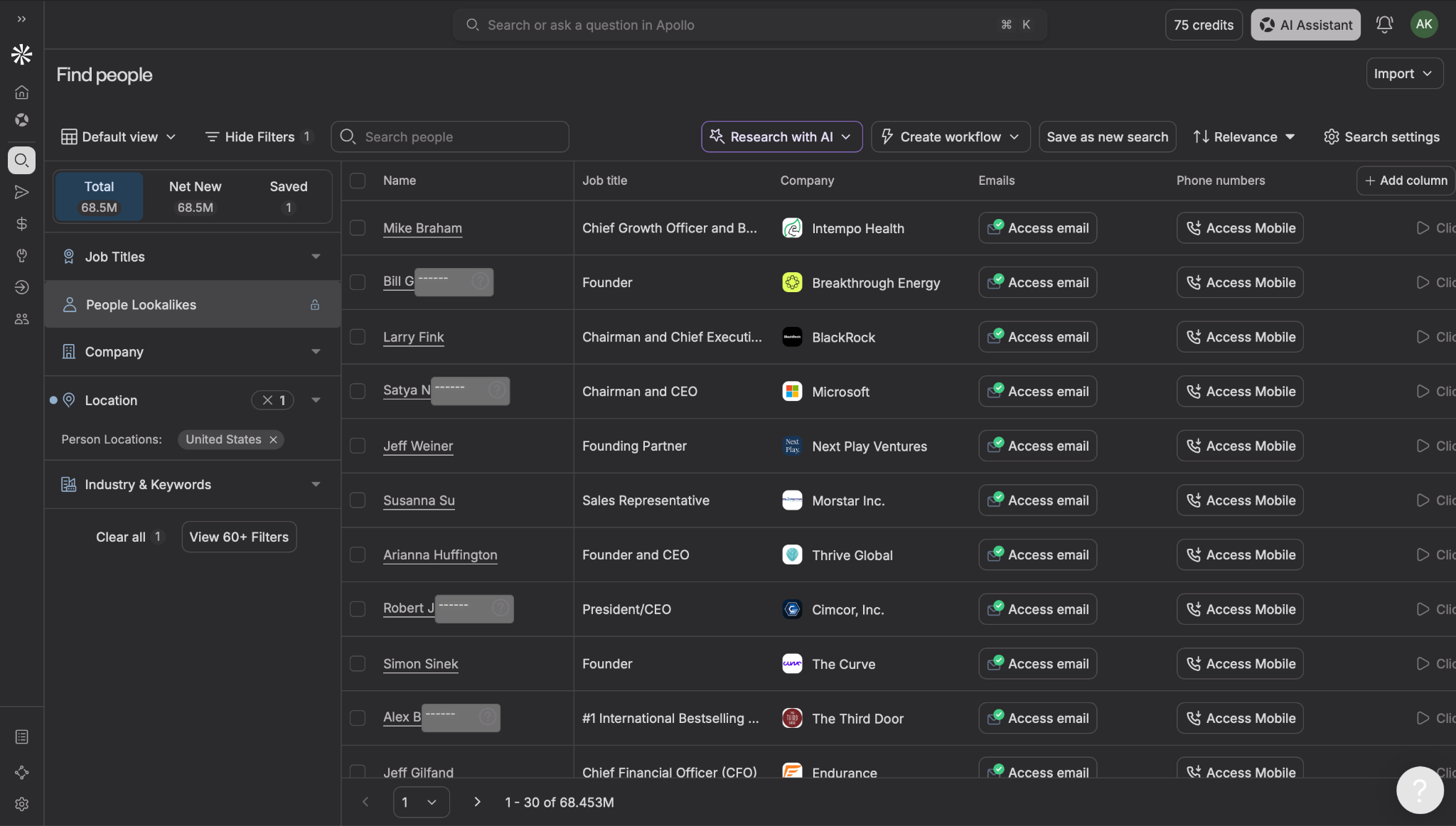Expand the collapsed left sidebar

[x=21, y=19]
